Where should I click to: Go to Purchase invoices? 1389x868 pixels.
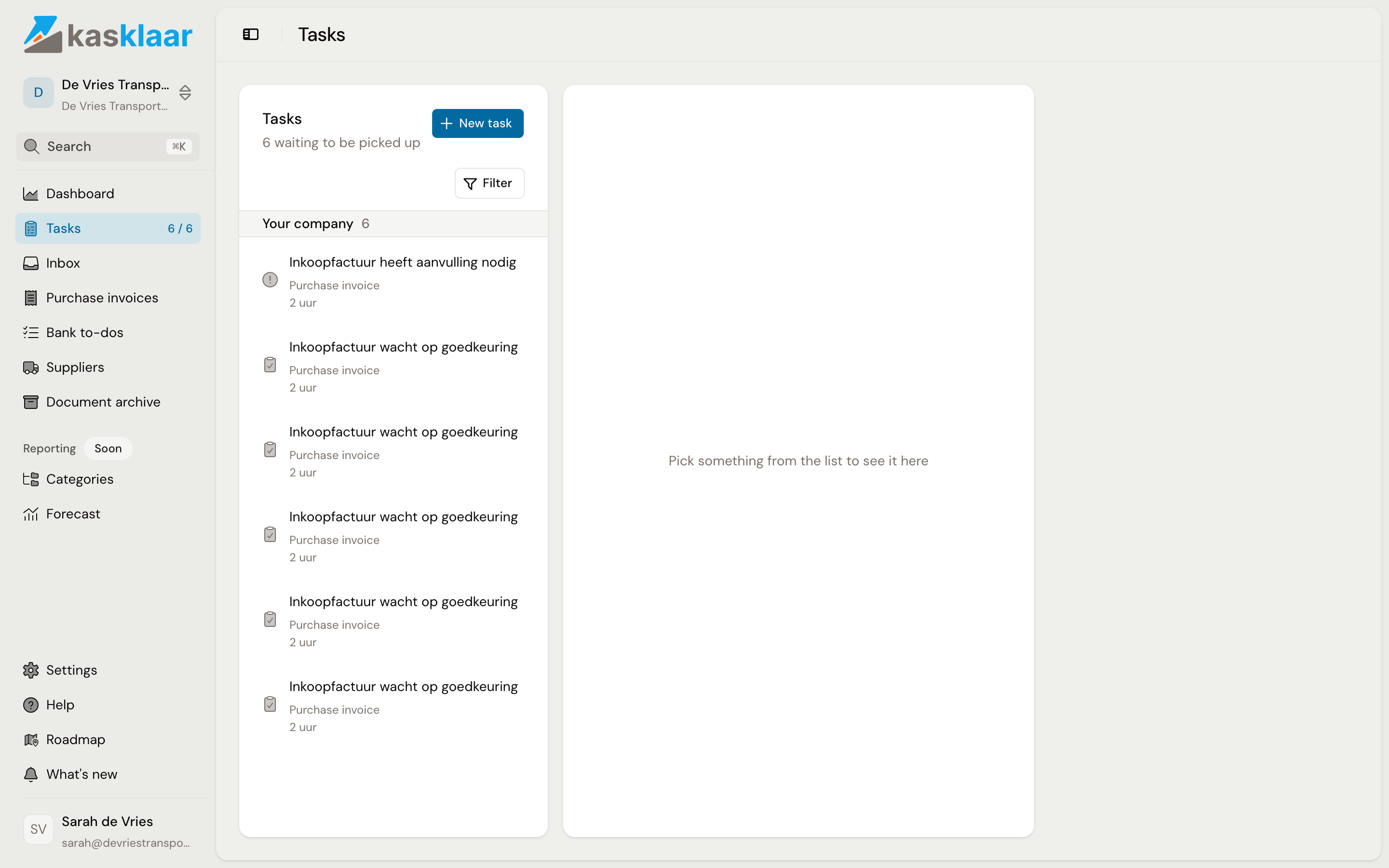(108, 298)
